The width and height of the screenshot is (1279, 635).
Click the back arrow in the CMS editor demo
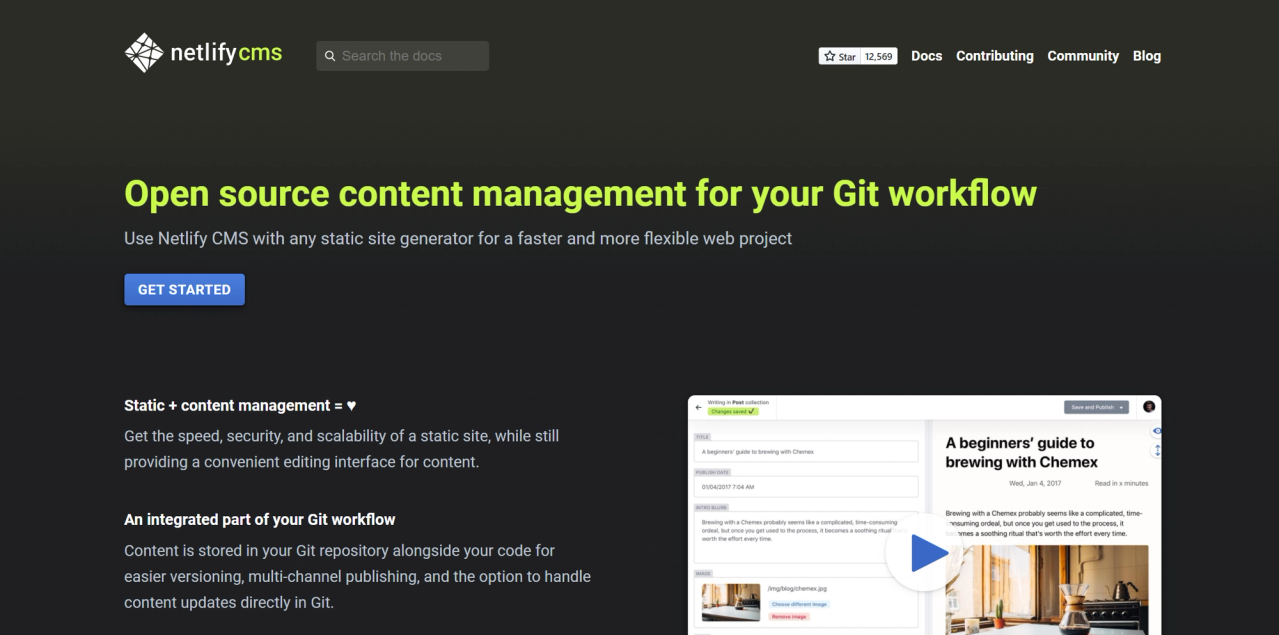coord(698,407)
